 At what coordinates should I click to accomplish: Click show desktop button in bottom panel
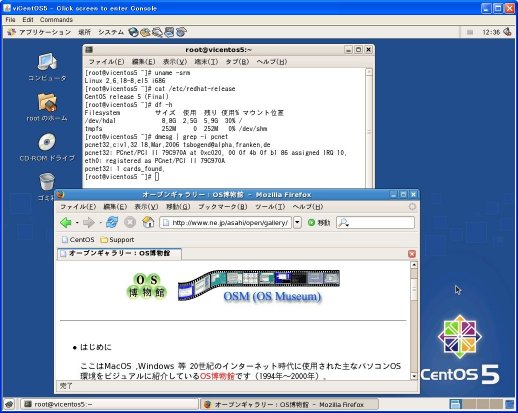[x=9, y=404]
